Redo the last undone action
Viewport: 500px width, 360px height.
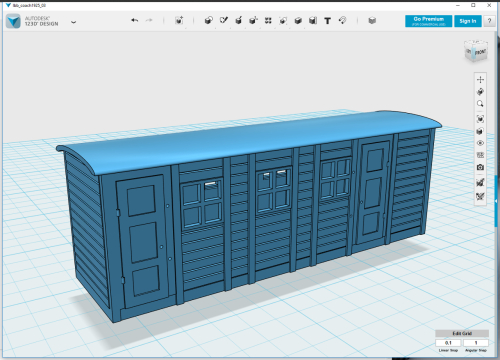click(149, 20)
